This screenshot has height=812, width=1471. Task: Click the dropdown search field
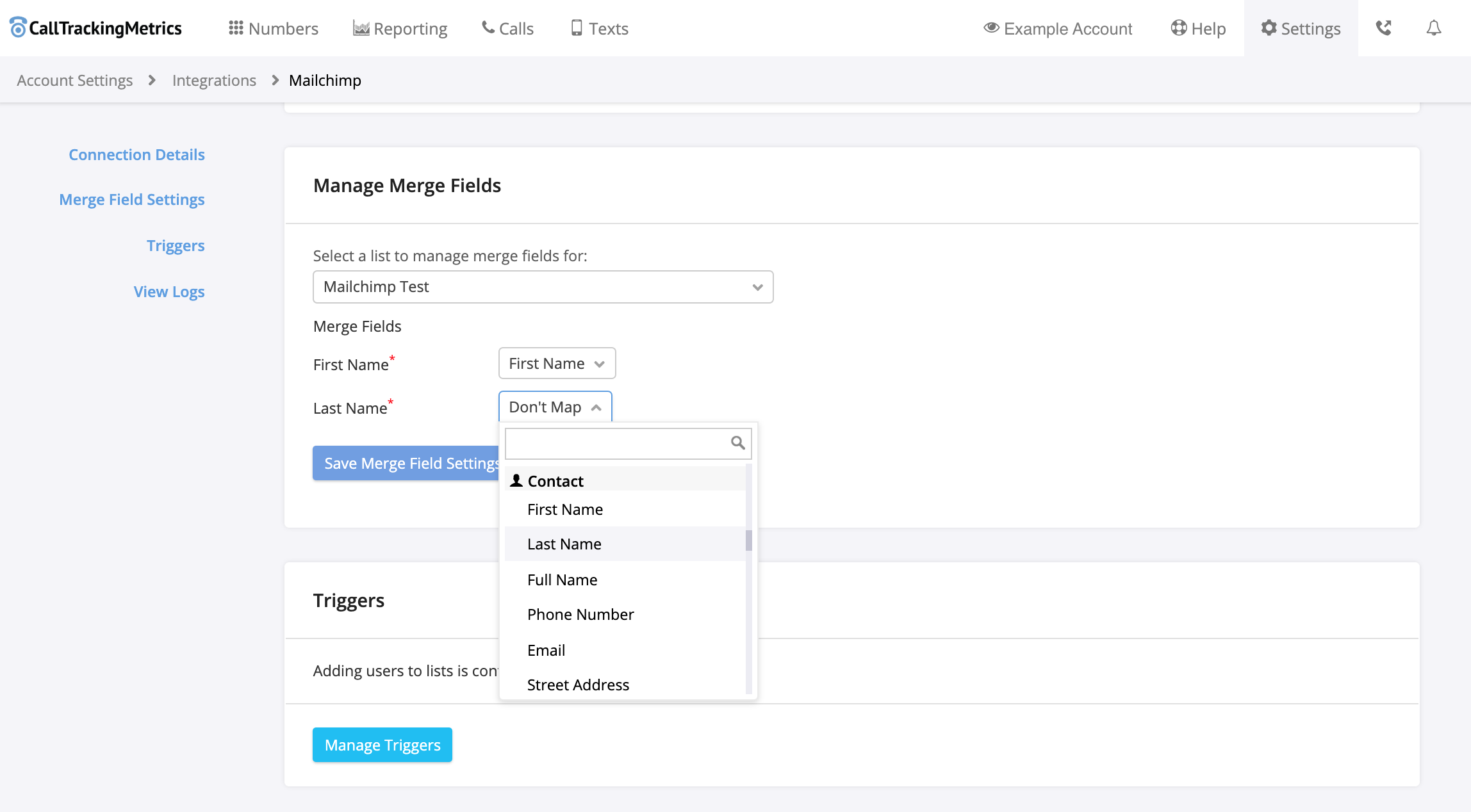pyautogui.click(x=628, y=443)
